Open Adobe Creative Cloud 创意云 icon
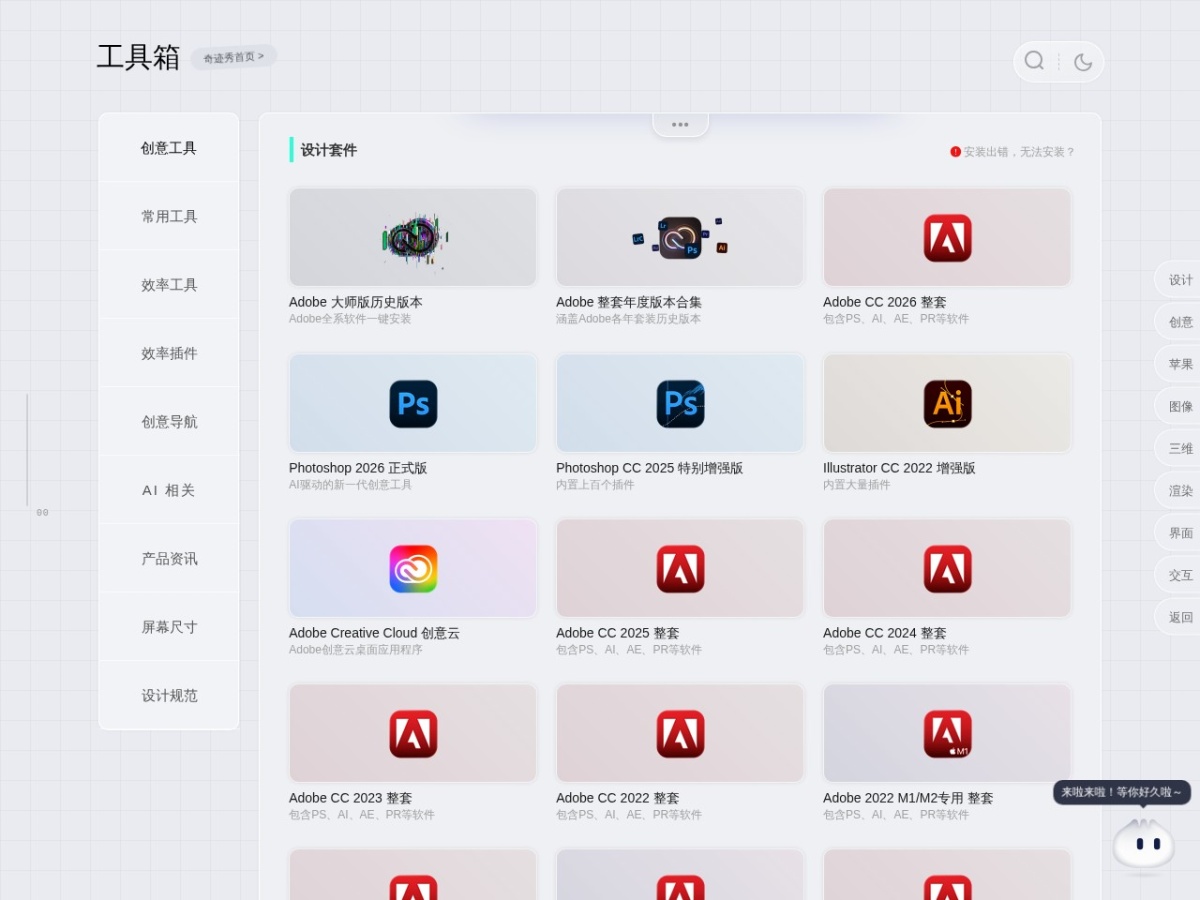 pos(413,569)
